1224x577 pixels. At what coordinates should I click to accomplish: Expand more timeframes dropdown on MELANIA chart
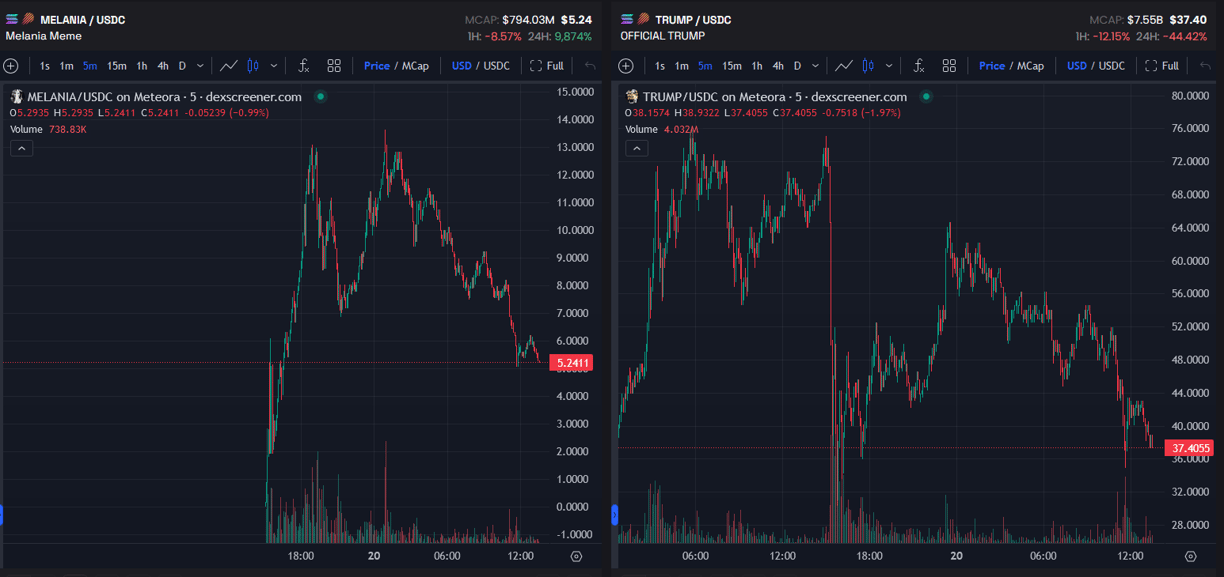coord(201,66)
